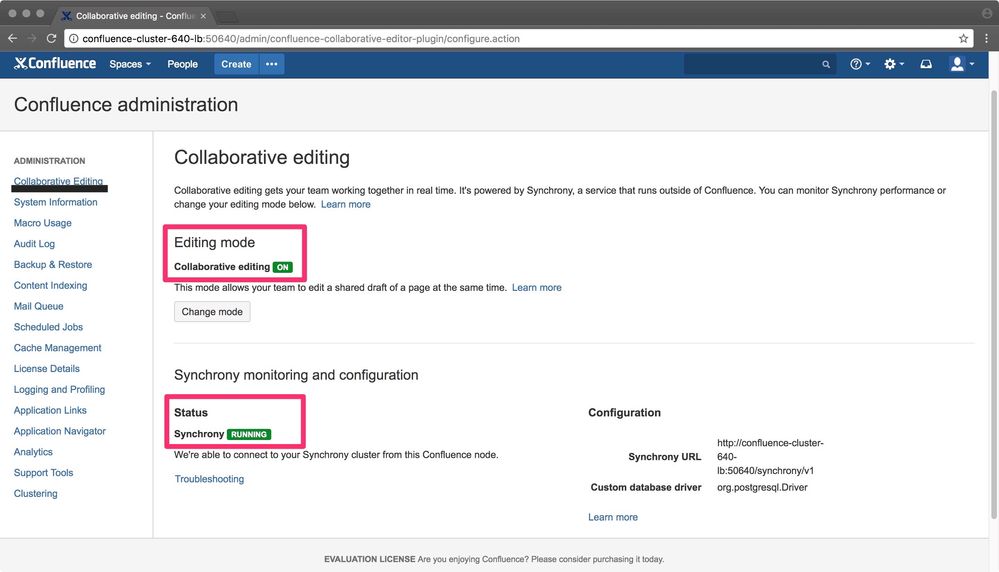
Task: Open the People menu item
Action: [182, 64]
